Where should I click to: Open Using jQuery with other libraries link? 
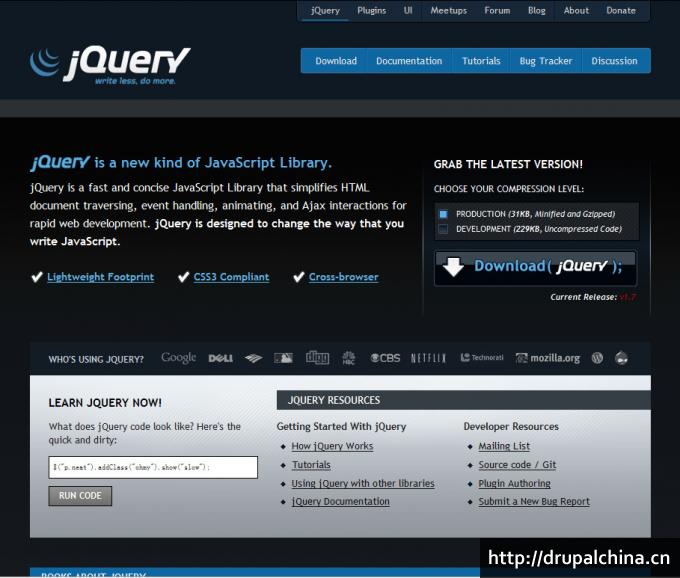click(x=363, y=483)
